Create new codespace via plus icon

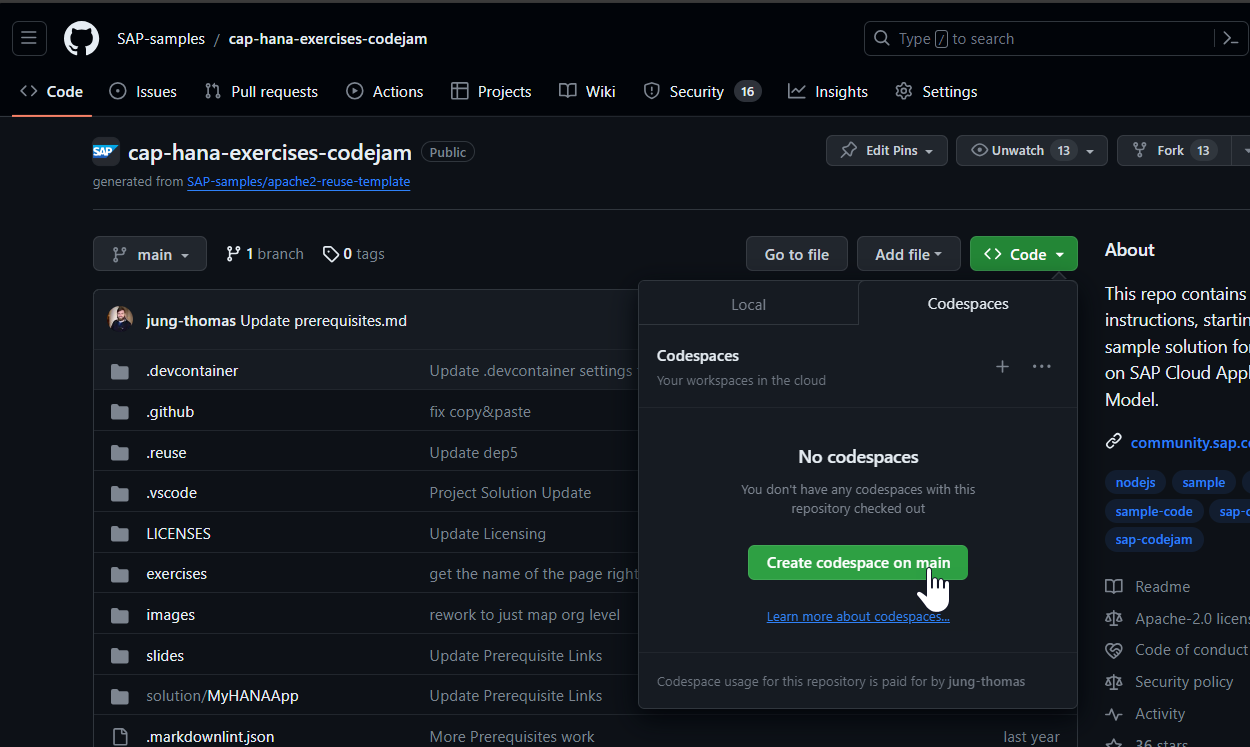(x=1002, y=366)
